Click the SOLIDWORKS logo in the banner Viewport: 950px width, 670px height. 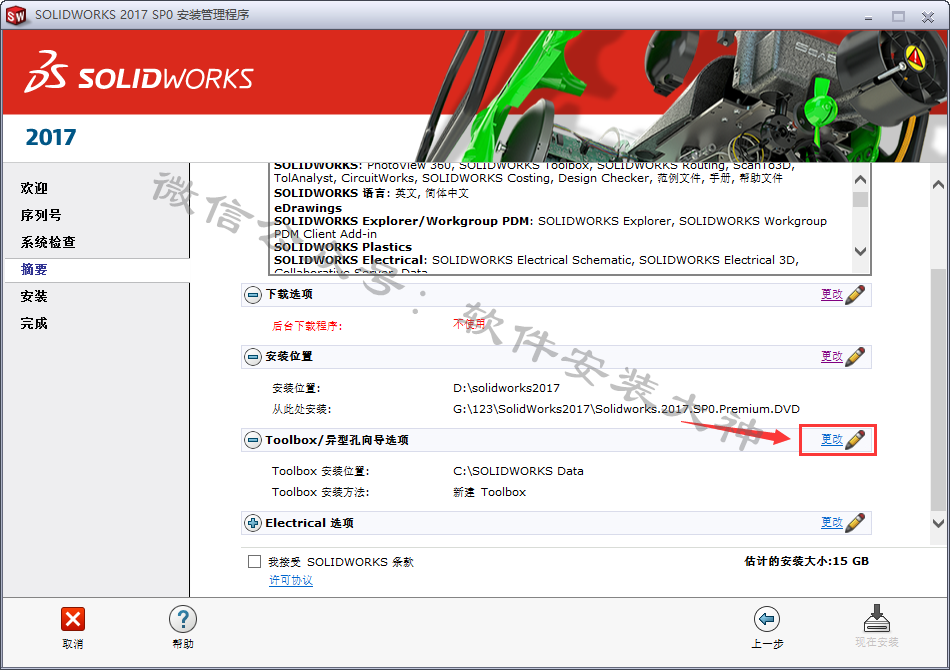click(x=139, y=73)
